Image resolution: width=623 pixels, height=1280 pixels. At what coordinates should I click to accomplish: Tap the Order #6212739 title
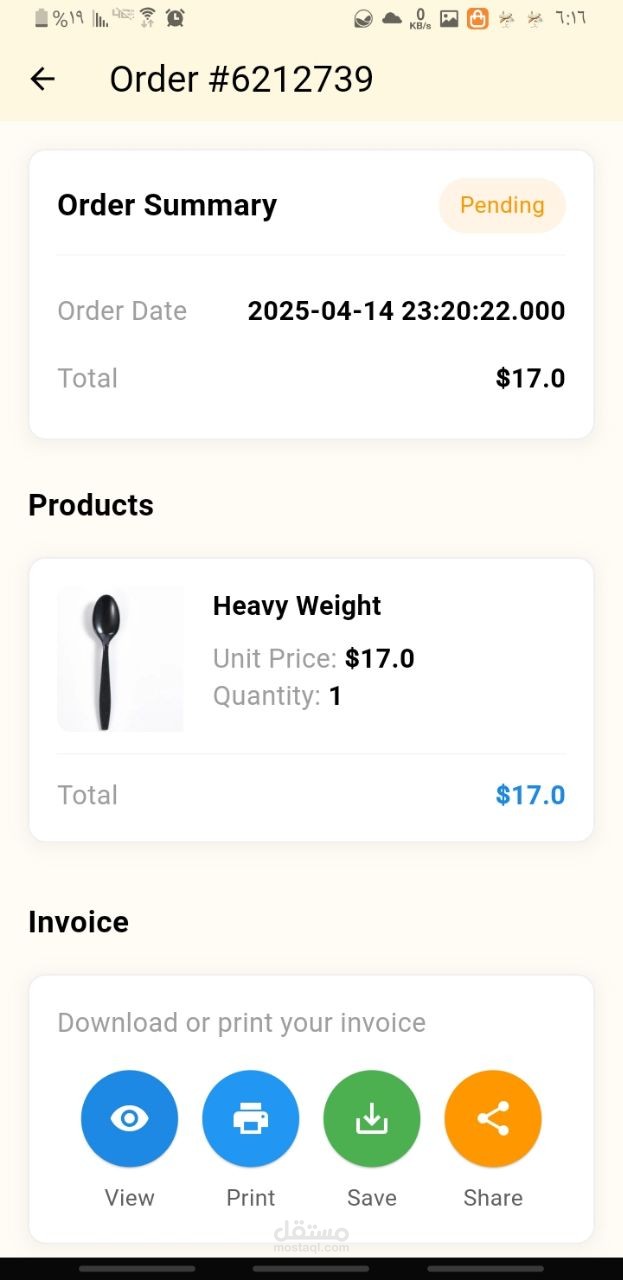(241, 79)
